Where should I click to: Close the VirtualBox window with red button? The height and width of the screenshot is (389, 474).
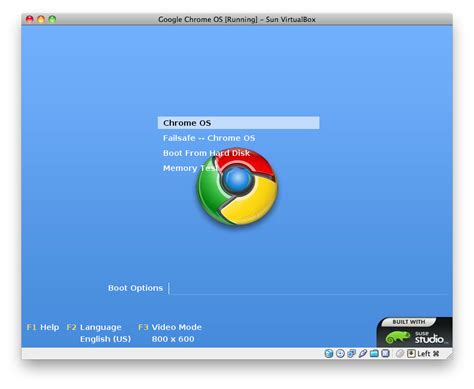click(30, 19)
